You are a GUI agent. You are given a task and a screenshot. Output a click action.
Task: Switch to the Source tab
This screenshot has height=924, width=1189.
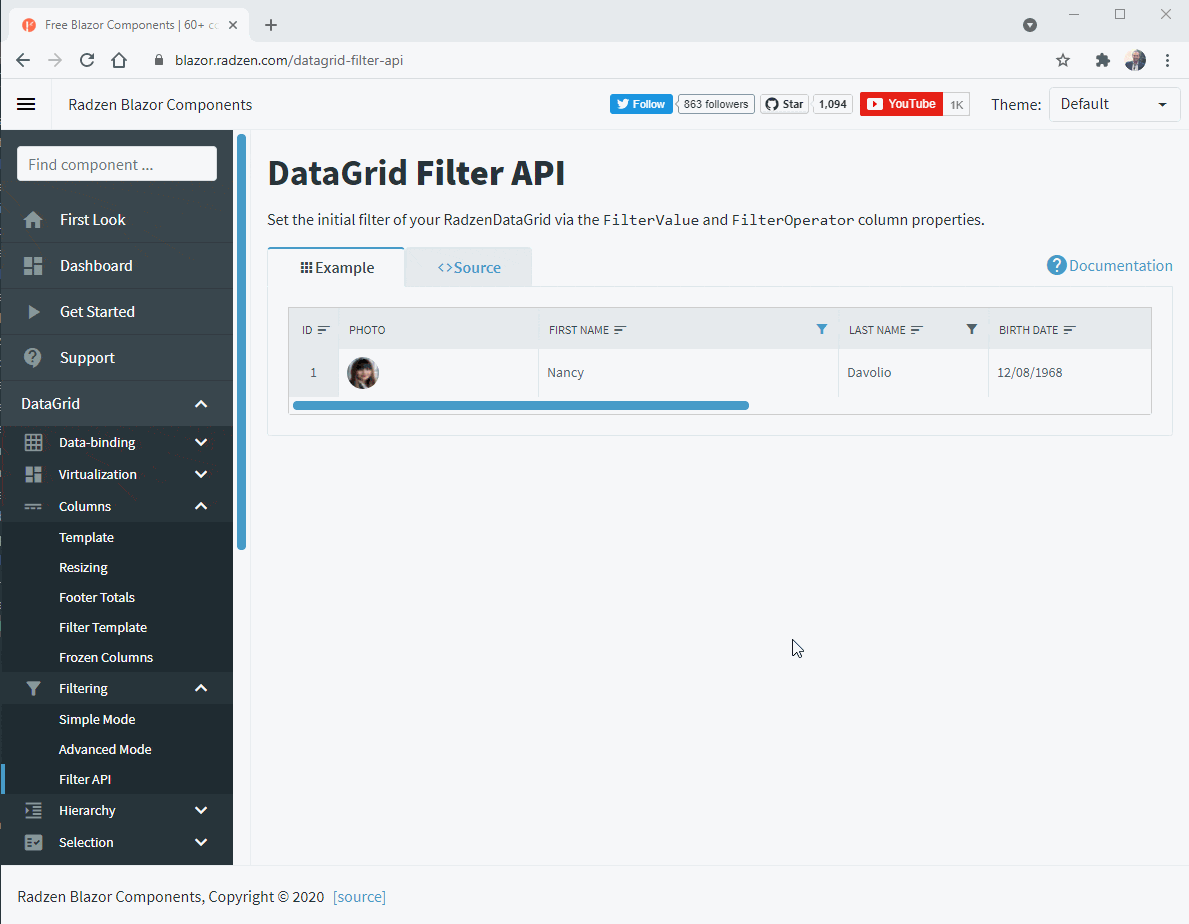pos(469,268)
